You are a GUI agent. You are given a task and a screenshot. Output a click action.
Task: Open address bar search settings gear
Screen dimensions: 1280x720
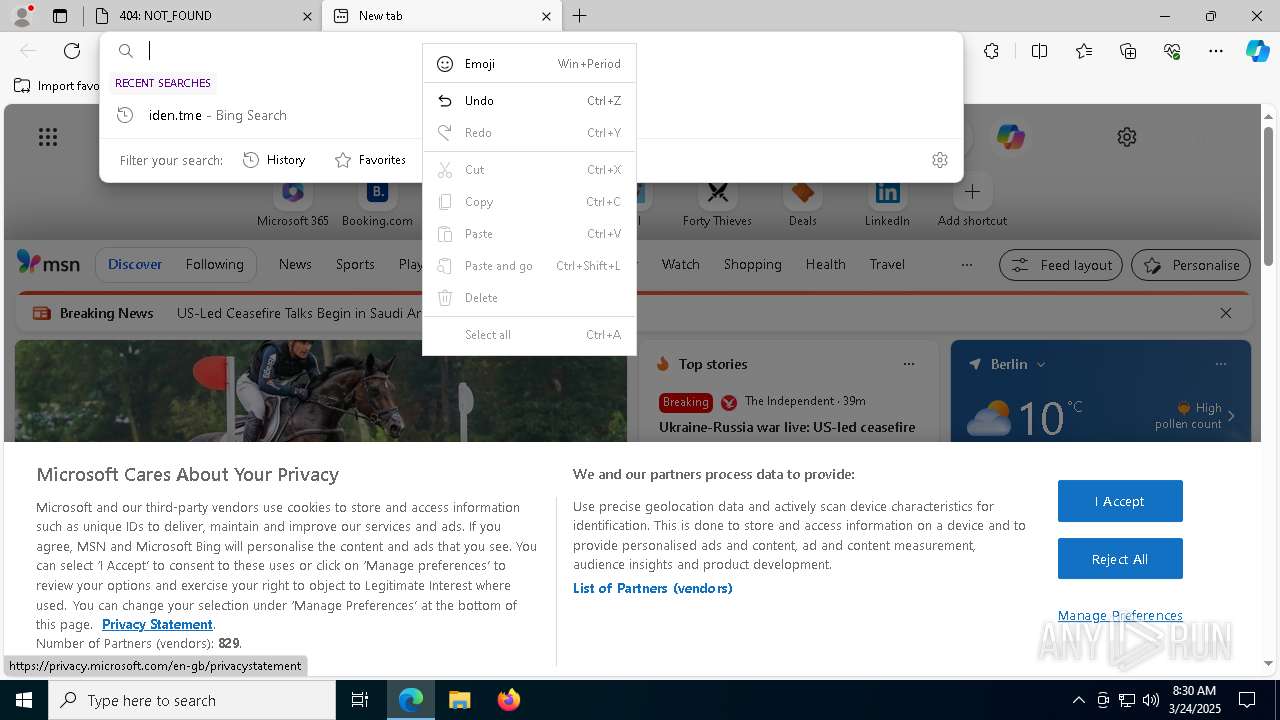(940, 160)
